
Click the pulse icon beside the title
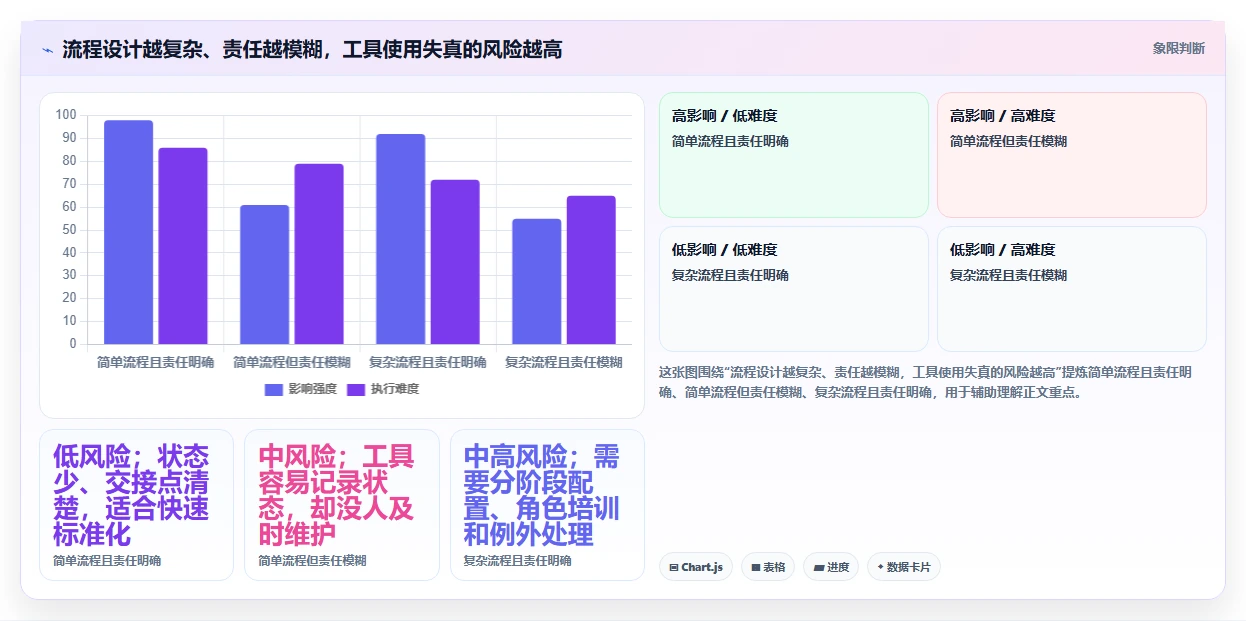47,49
